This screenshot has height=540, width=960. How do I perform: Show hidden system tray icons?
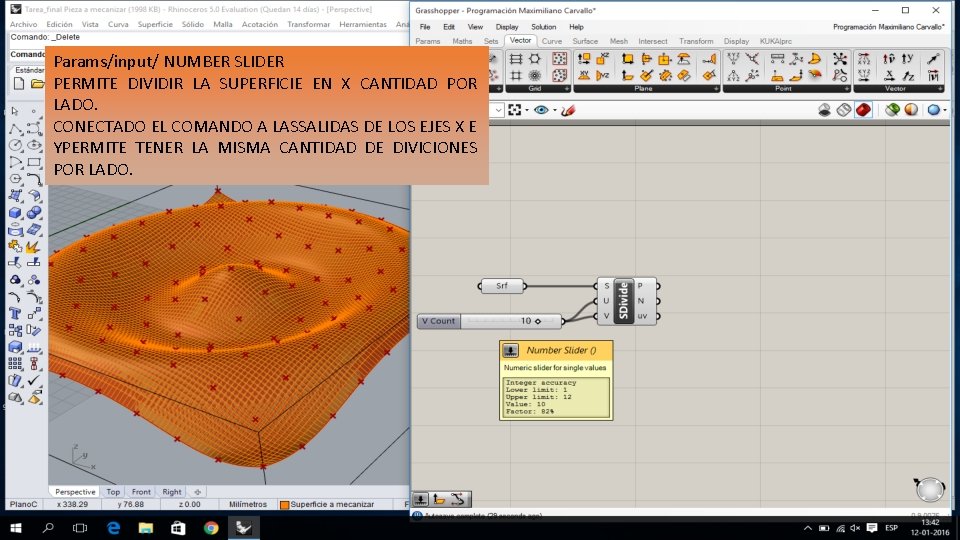click(x=808, y=528)
